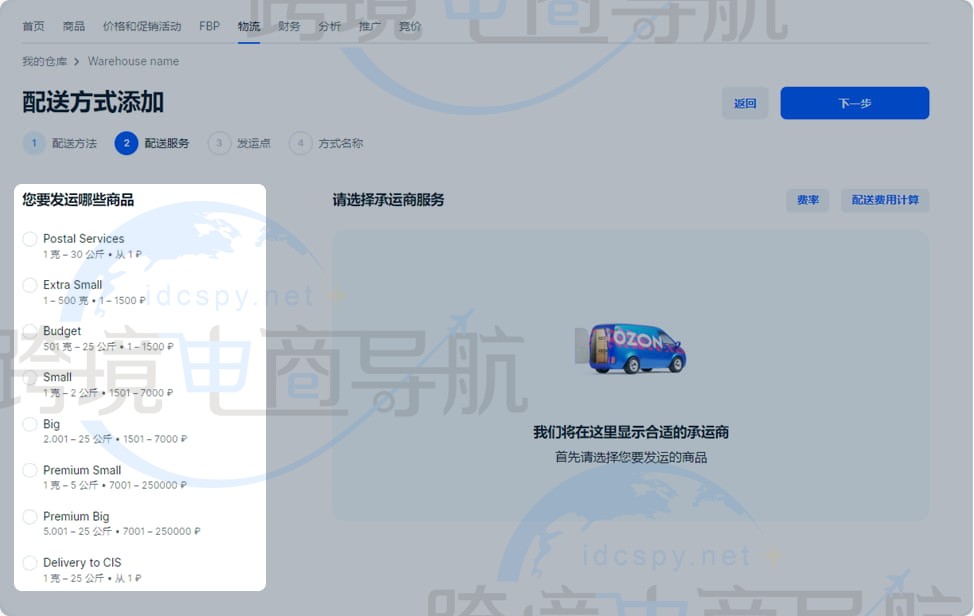Select the Delivery to CIS option
The width and height of the screenshot is (974, 616).
(30, 562)
